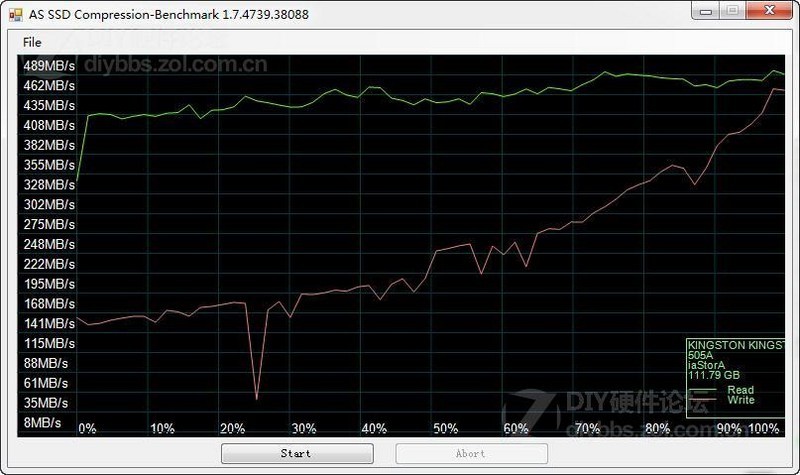This screenshot has height=475, width=800.
Task: Click the 489MB/s axis label
Action: (49, 66)
